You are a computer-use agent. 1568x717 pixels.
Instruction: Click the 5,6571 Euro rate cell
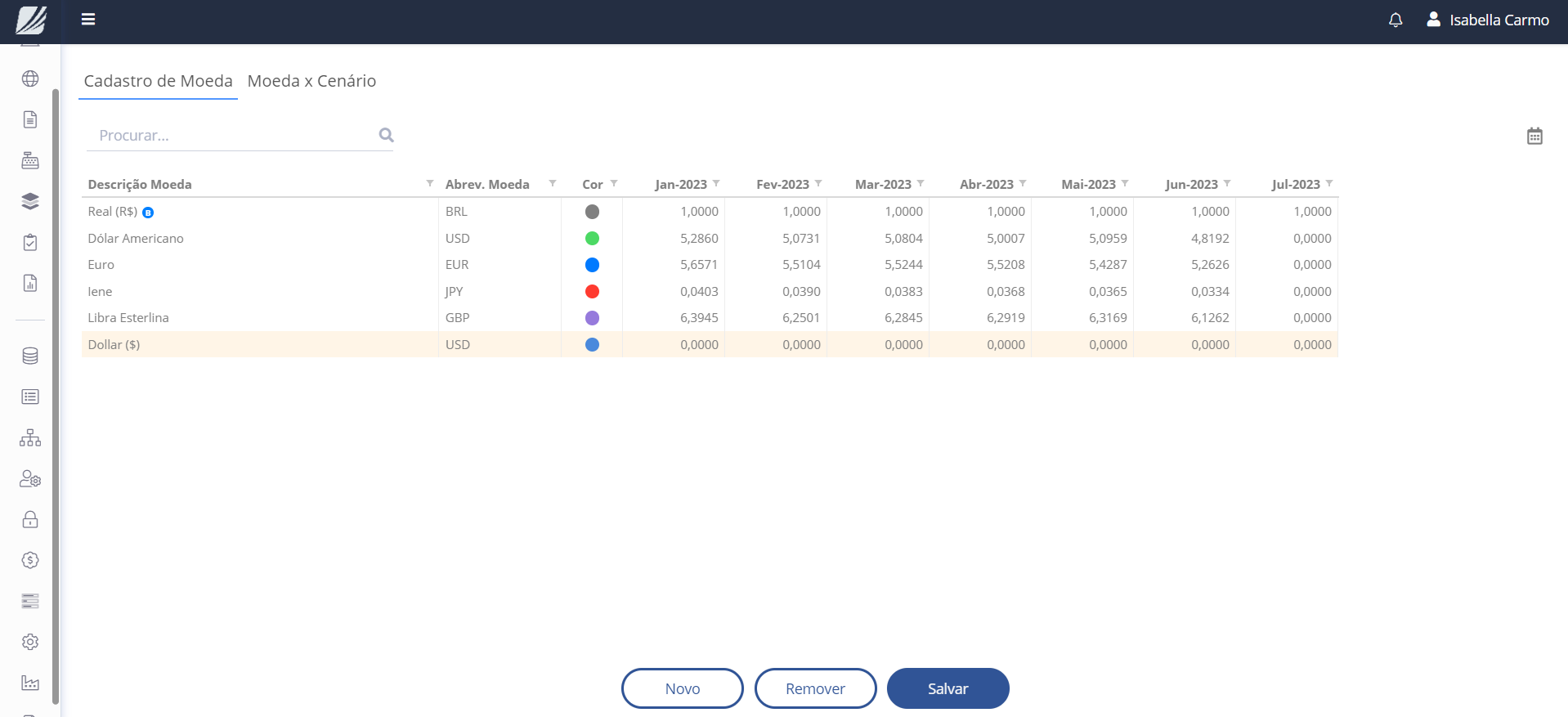(674, 265)
